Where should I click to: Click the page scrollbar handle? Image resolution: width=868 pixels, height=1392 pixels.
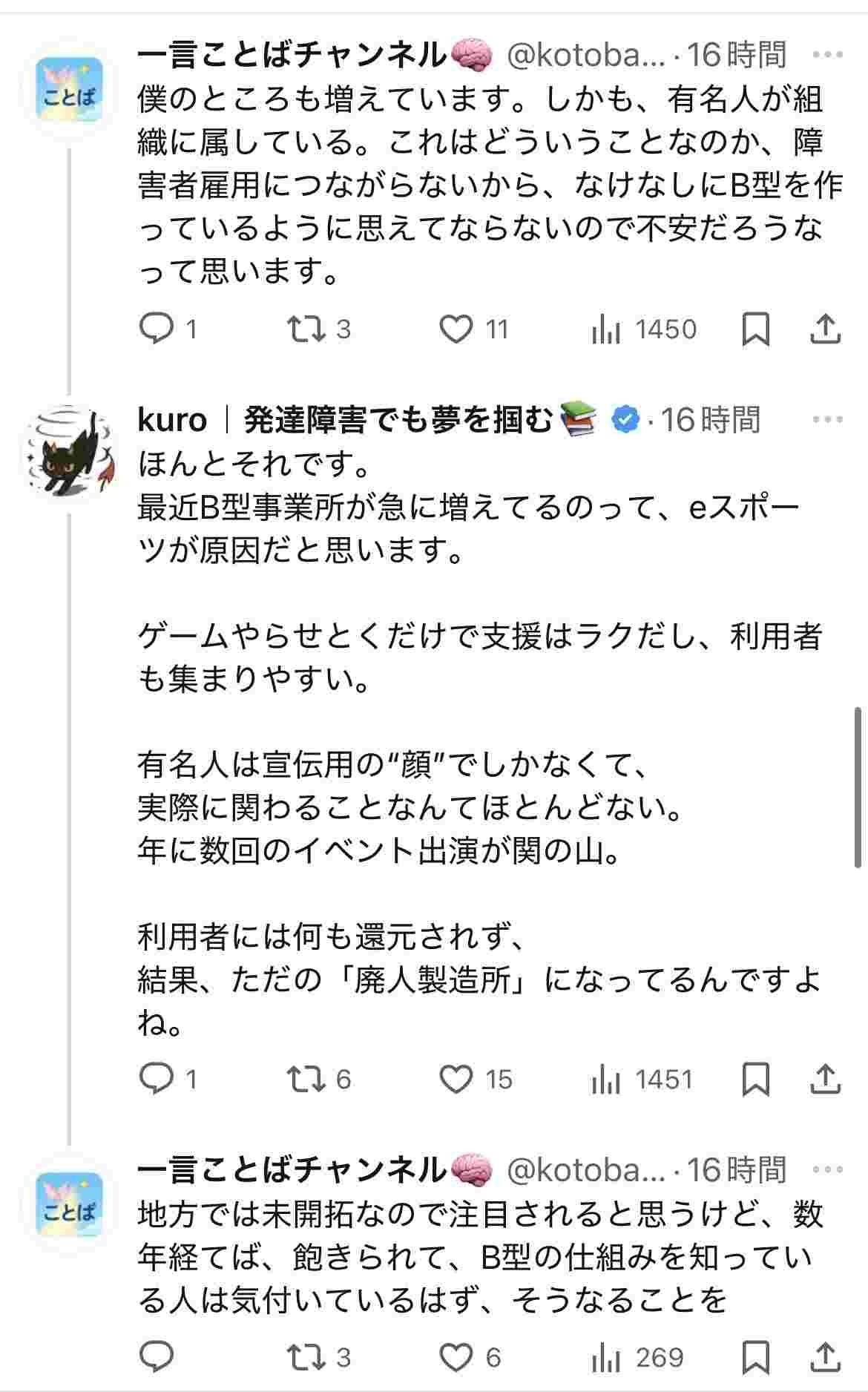tap(858, 787)
